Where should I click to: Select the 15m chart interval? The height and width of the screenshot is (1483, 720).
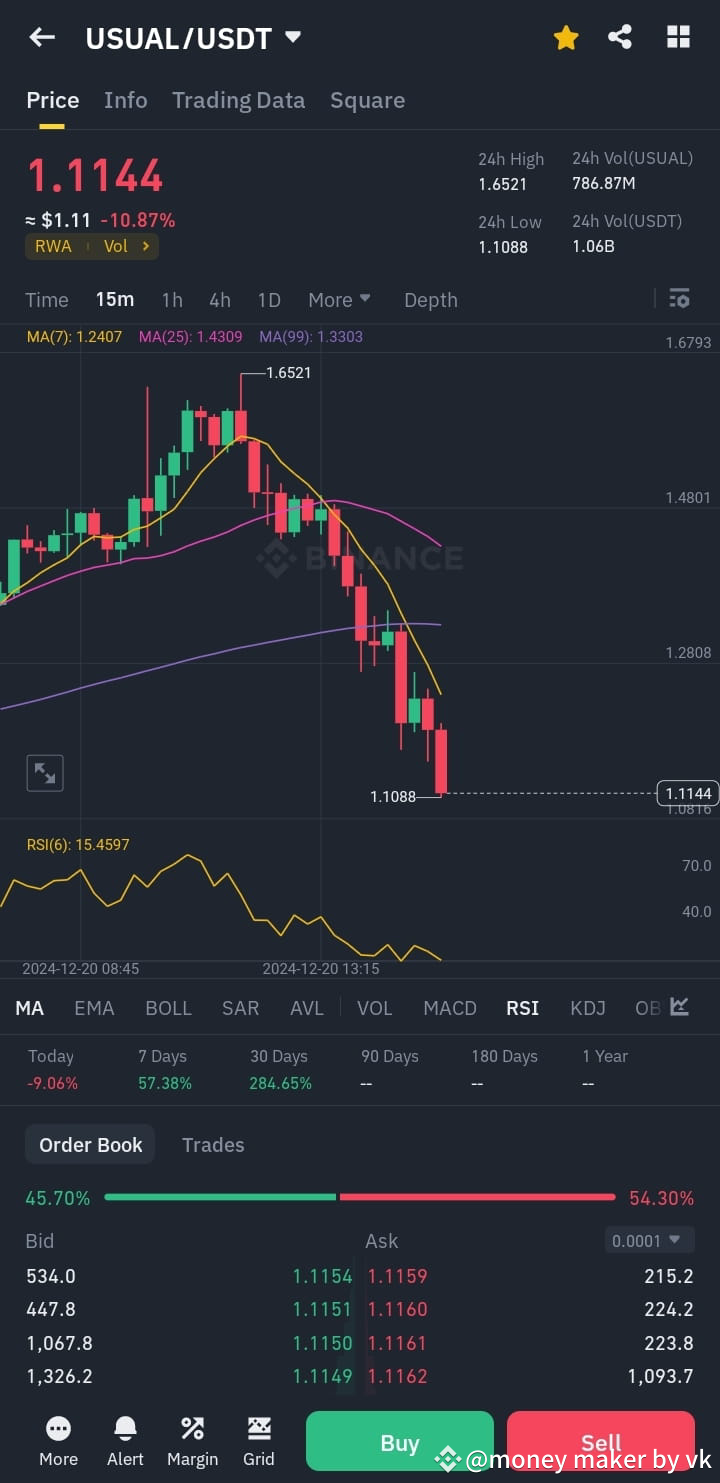[x=115, y=300]
